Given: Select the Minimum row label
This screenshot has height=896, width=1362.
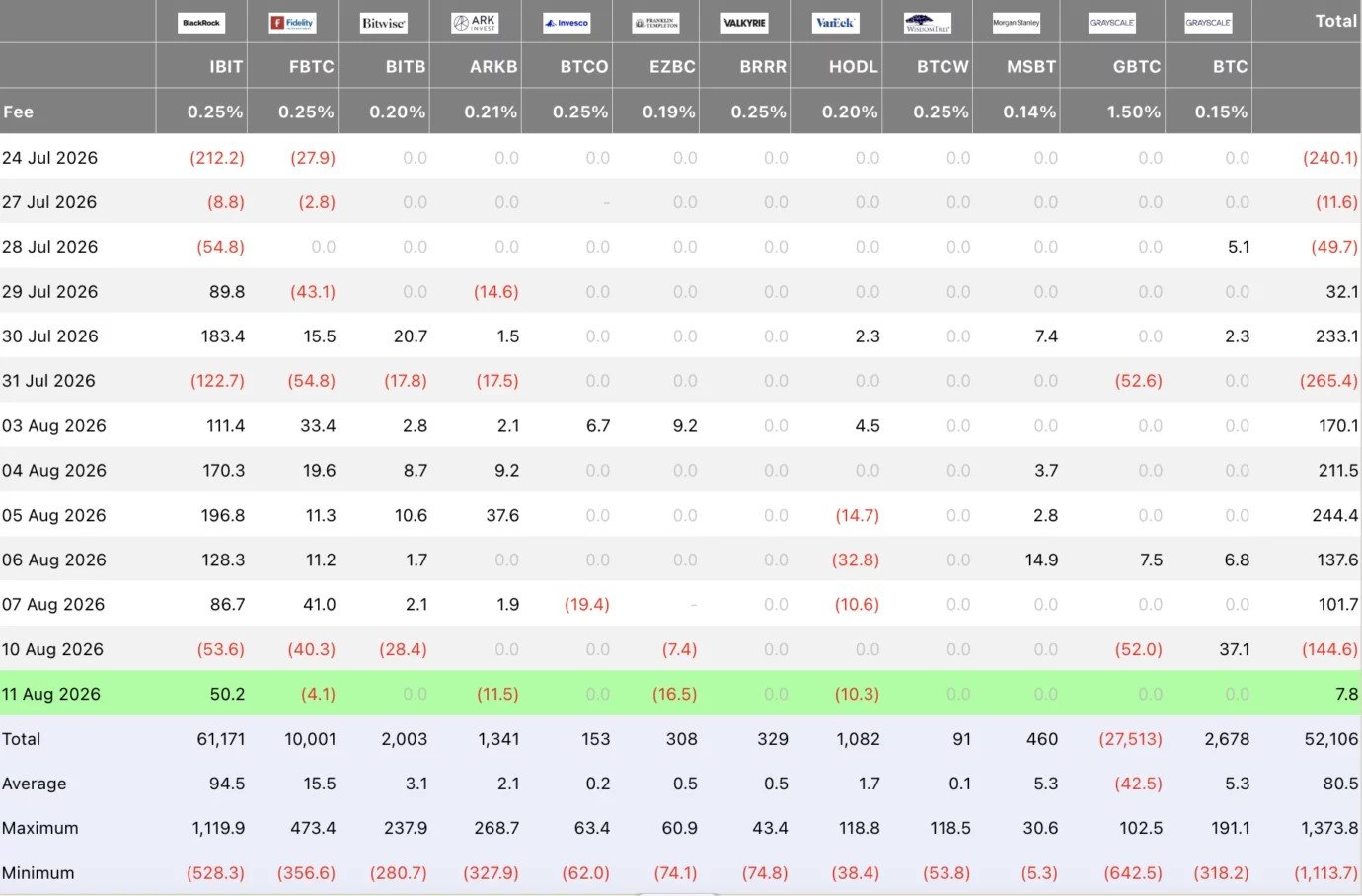Looking at the screenshot, I should point(38,873).
